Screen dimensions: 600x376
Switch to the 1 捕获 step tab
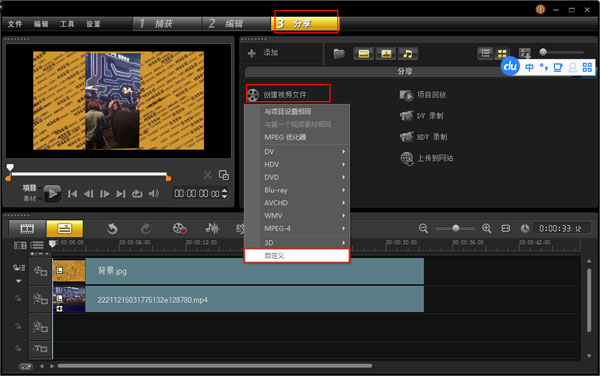coord(167,24)
